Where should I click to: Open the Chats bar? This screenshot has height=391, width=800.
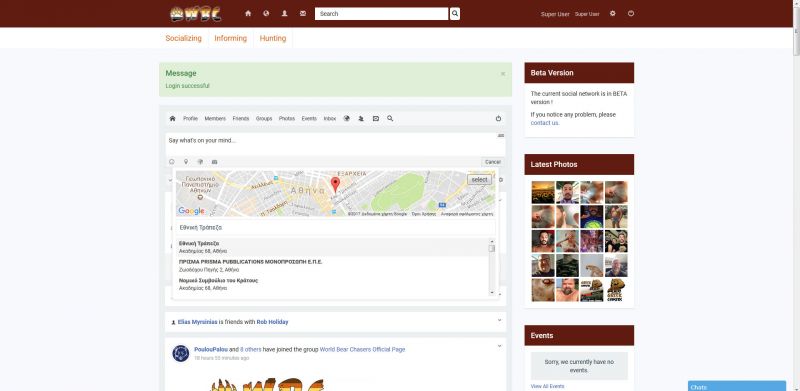pyautogui.click(x=737, y=386)
